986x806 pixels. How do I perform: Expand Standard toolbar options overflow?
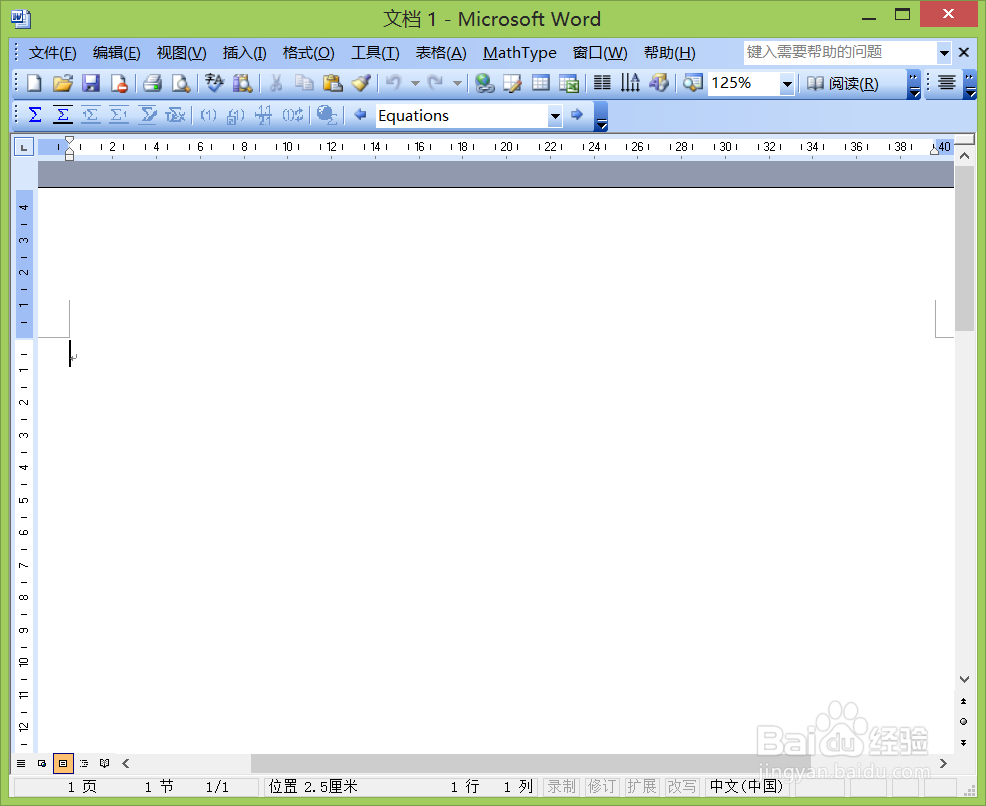click(x=914, y=84)
